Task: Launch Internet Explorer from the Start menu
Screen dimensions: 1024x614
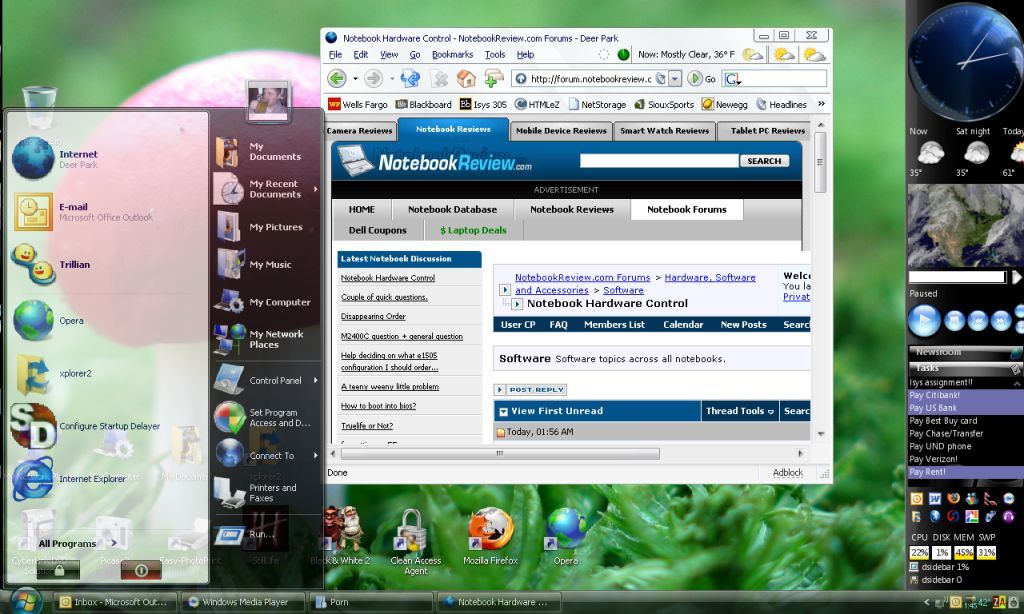Action: (69, 479)
